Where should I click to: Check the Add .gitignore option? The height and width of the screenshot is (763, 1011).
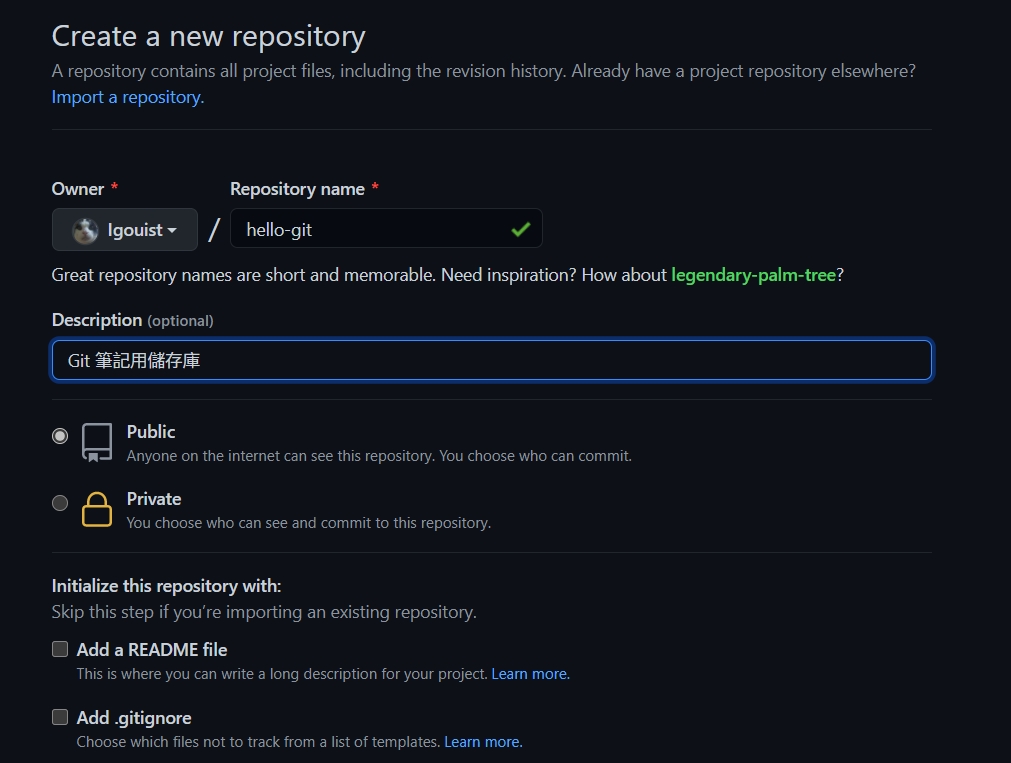[x=60, y=717]
